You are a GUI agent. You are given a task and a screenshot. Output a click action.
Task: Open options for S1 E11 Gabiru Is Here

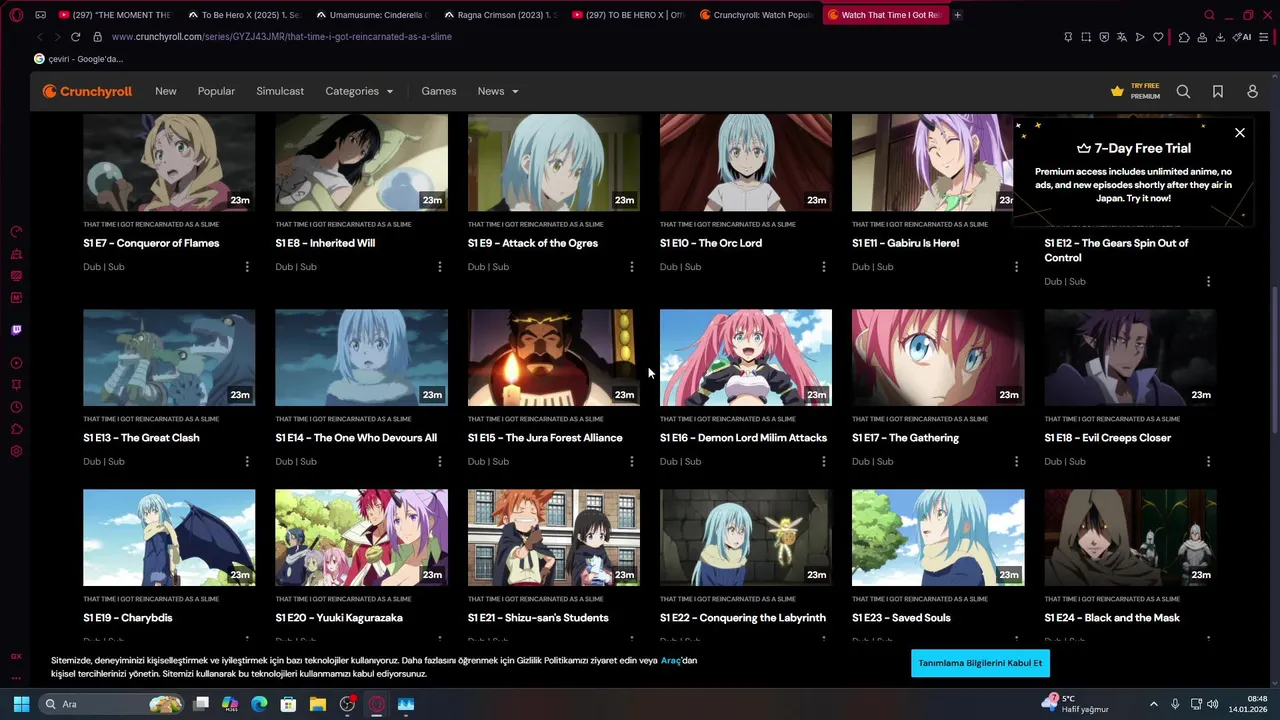[1016, 267]
